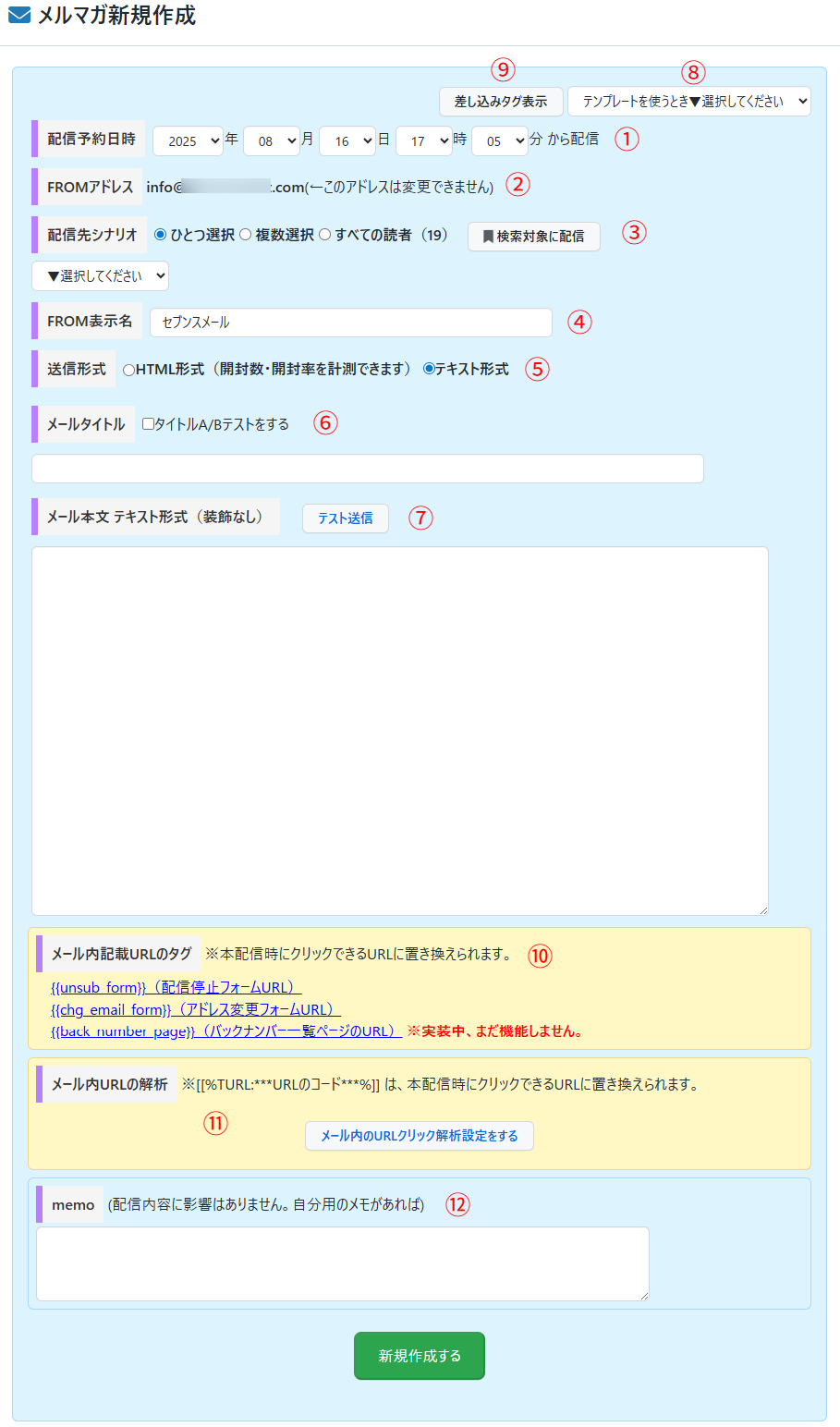
Task: Click the 差し込みタグ表示 button
Action: [500, 101]
